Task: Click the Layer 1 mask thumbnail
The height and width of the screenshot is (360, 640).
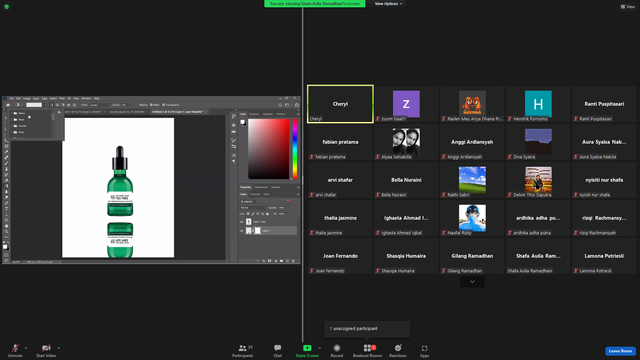Action: [x=258, y=231]
